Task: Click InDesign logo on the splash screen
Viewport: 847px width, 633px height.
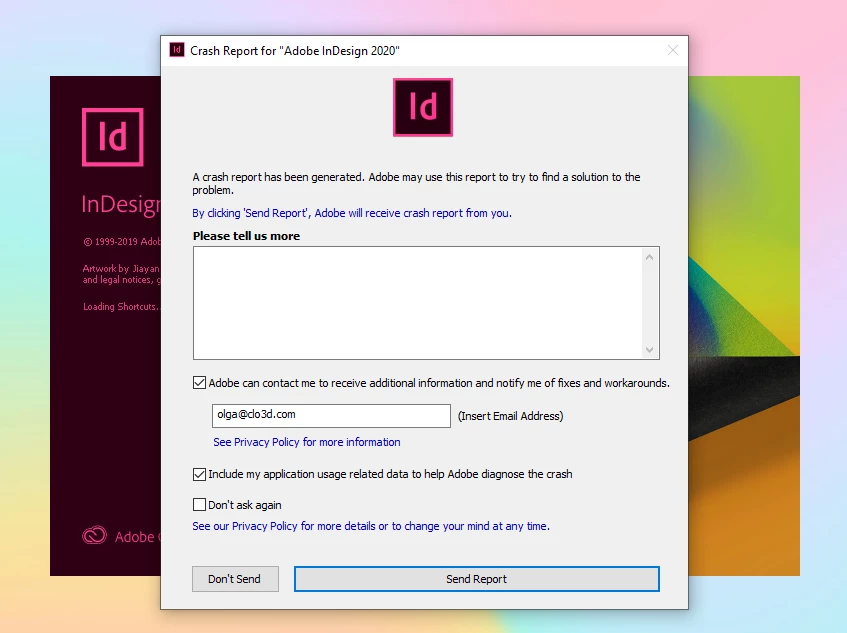Action: [x=113, y=137]
